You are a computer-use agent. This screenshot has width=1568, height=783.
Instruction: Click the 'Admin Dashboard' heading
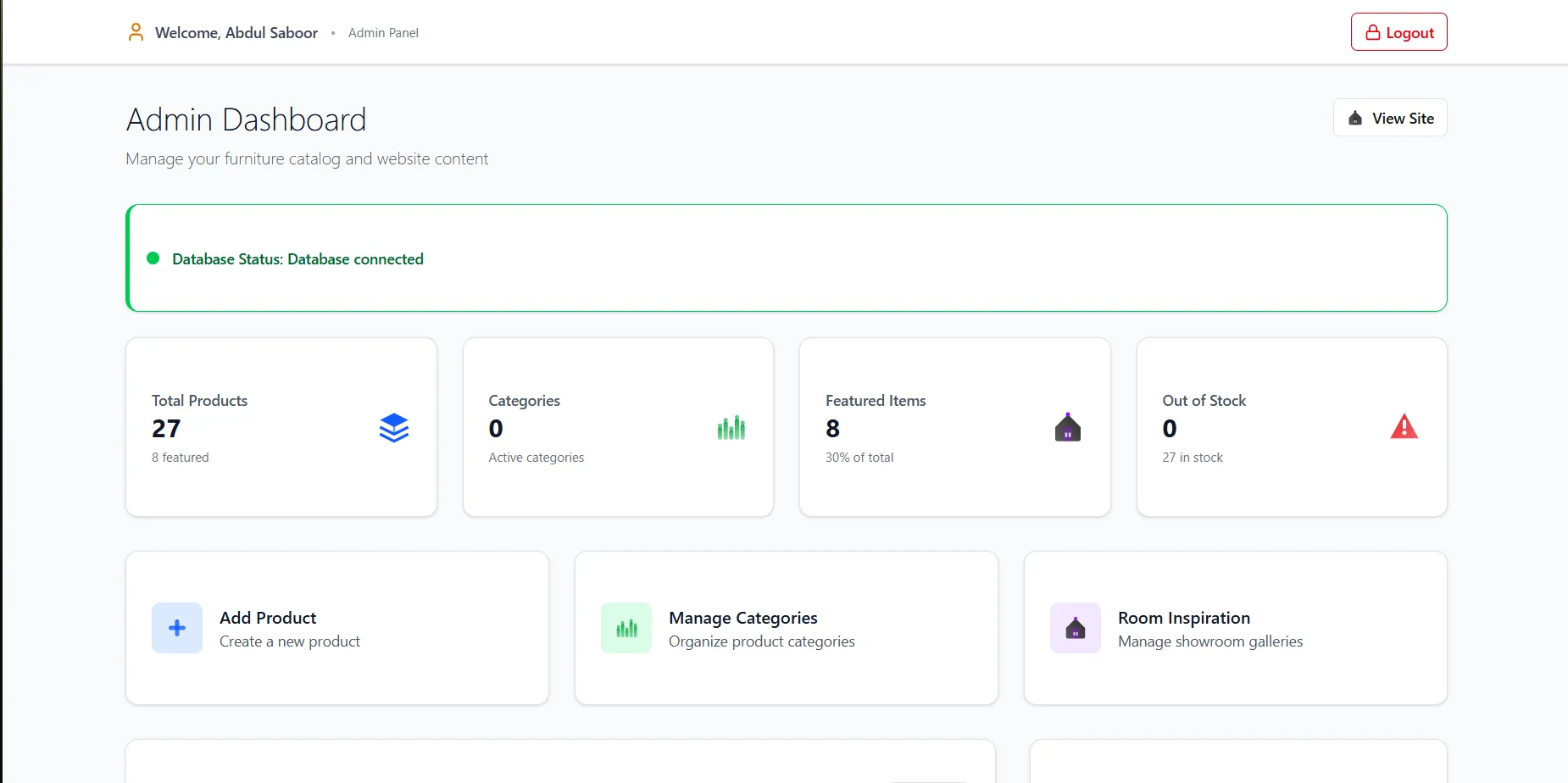(247, 119)
